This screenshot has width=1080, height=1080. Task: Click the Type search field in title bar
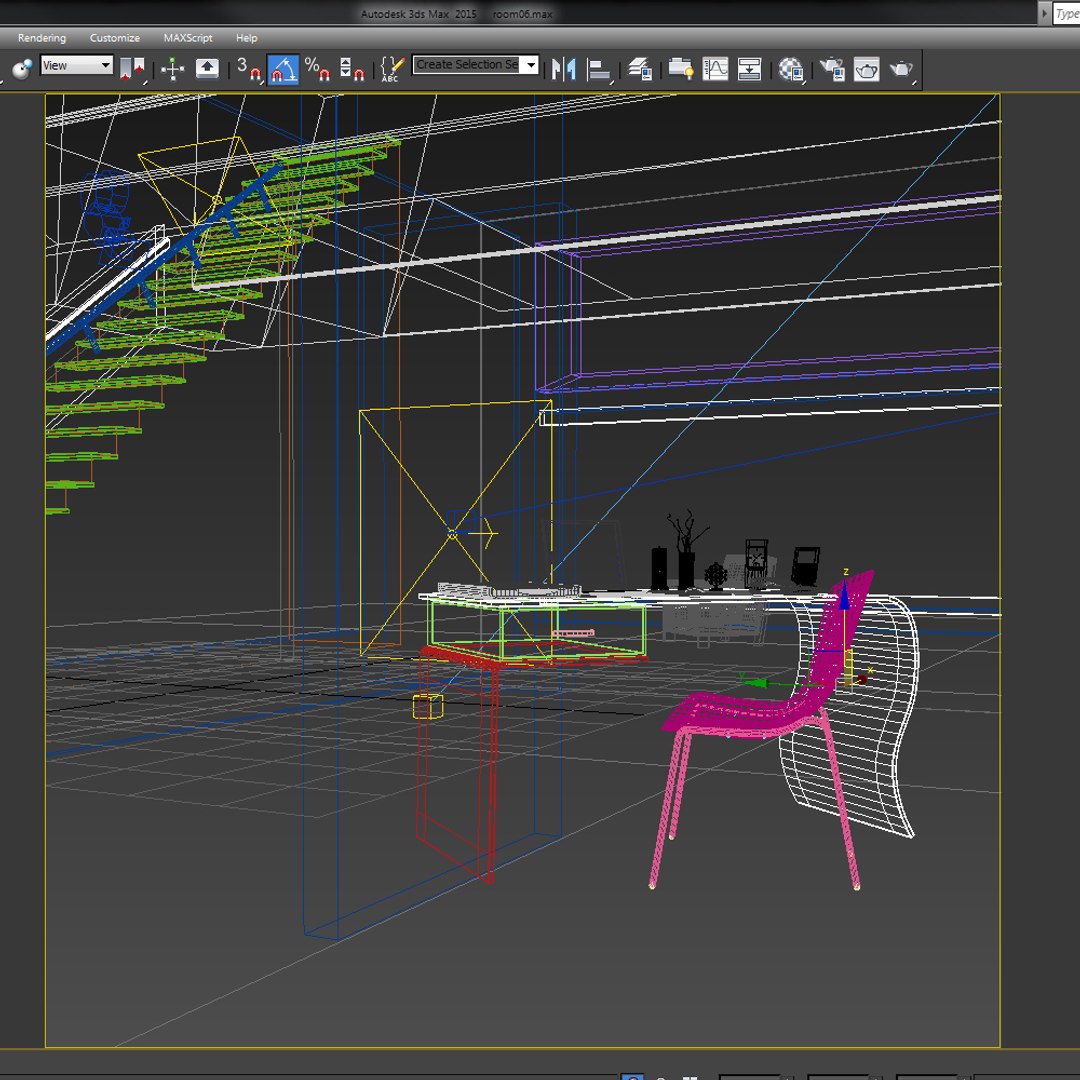(x=1066, y=14)
